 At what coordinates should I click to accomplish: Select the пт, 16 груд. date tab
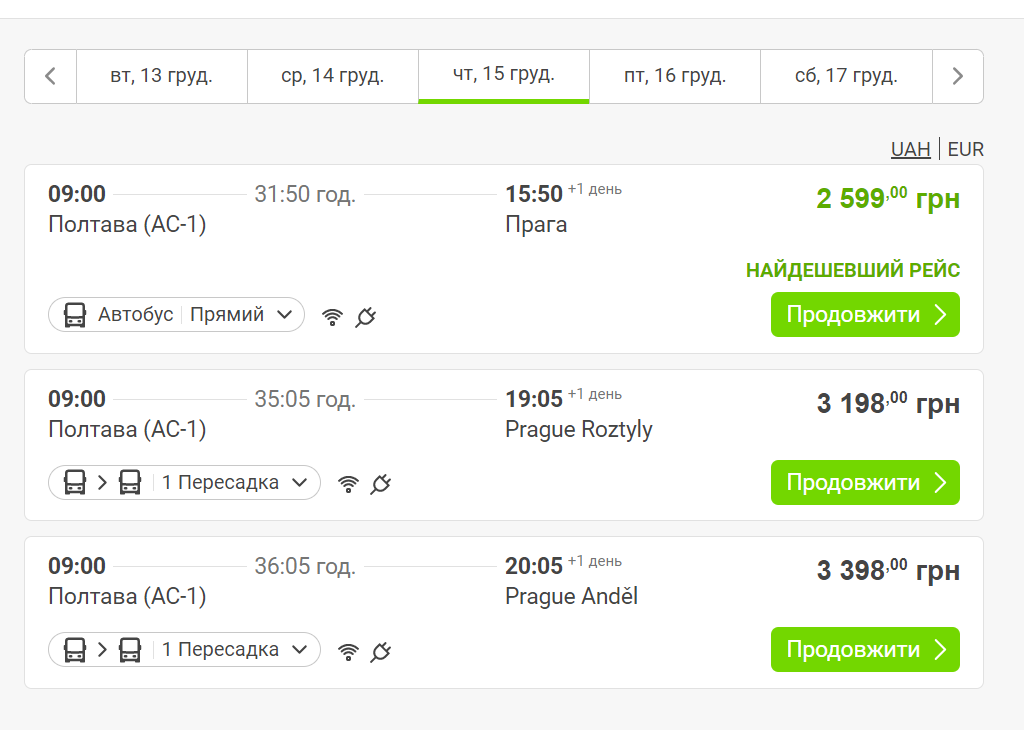click(675, 76)
